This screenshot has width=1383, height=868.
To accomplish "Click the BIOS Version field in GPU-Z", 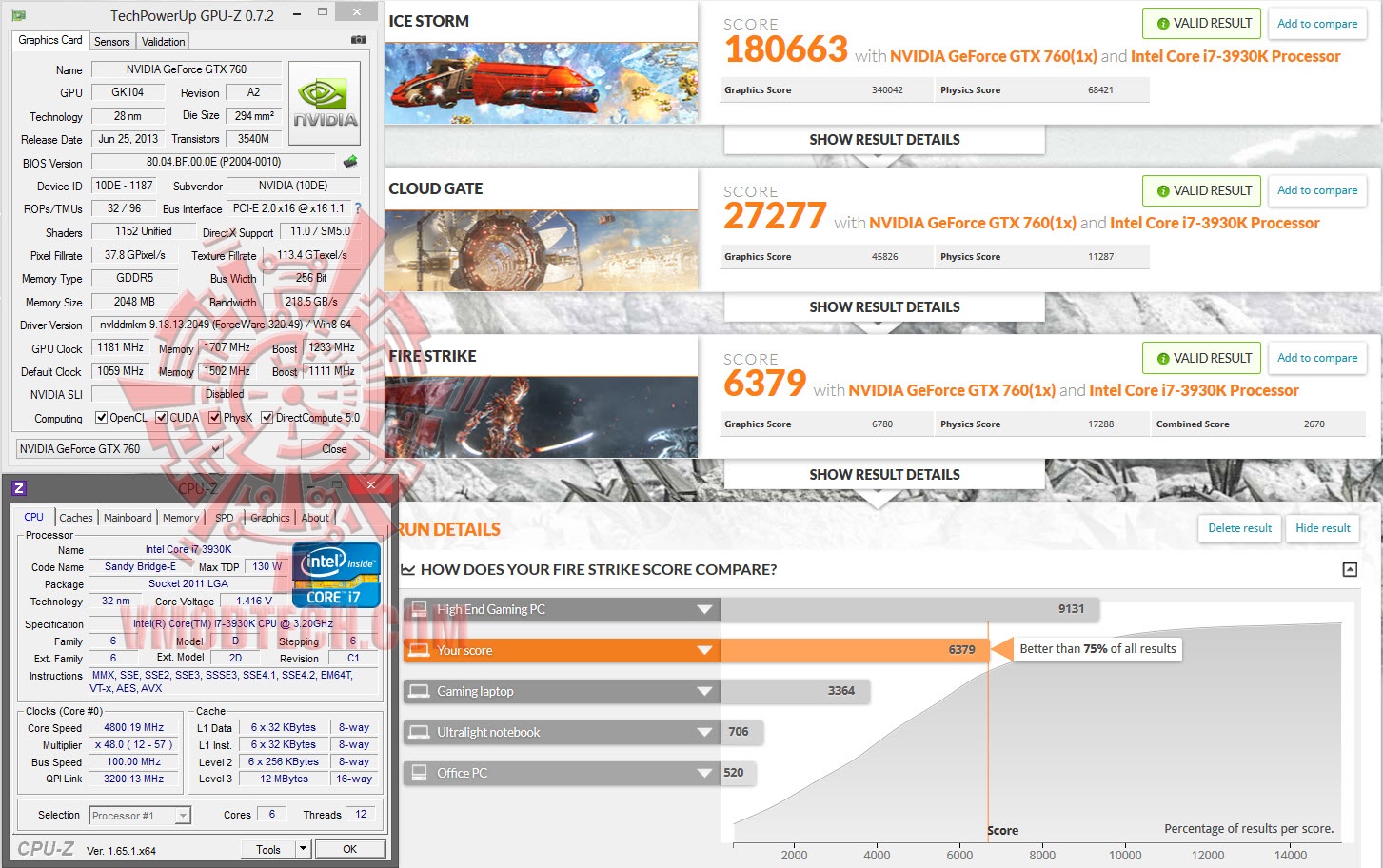I will 214,162.
